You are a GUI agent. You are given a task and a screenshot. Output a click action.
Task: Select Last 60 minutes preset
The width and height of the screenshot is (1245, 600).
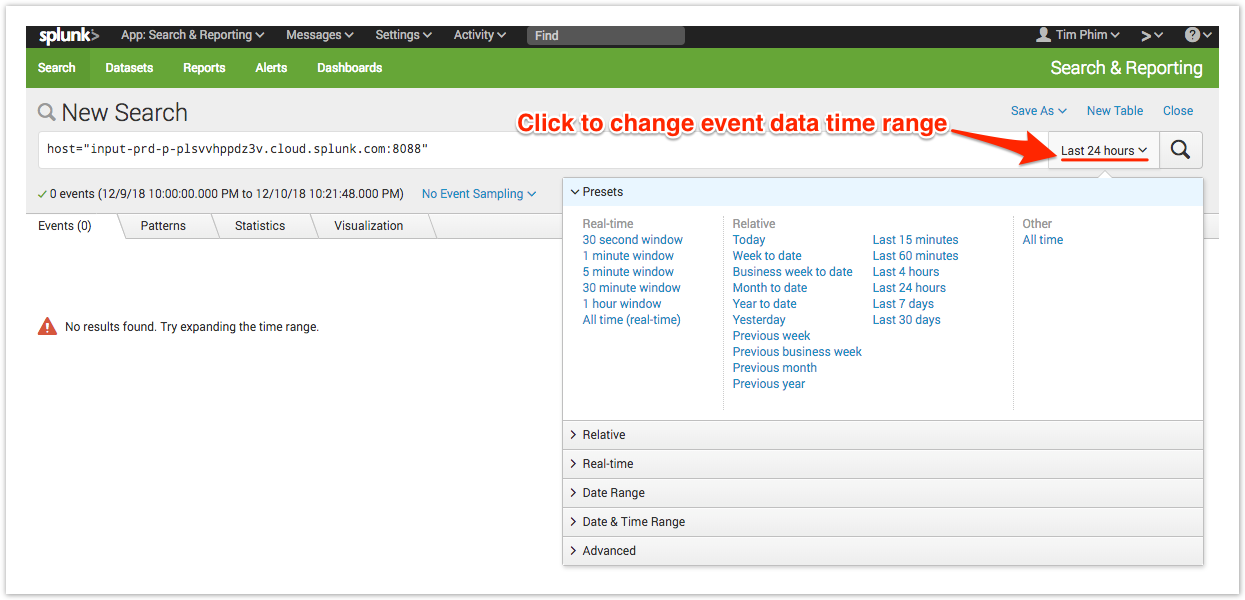click(915, 256)
